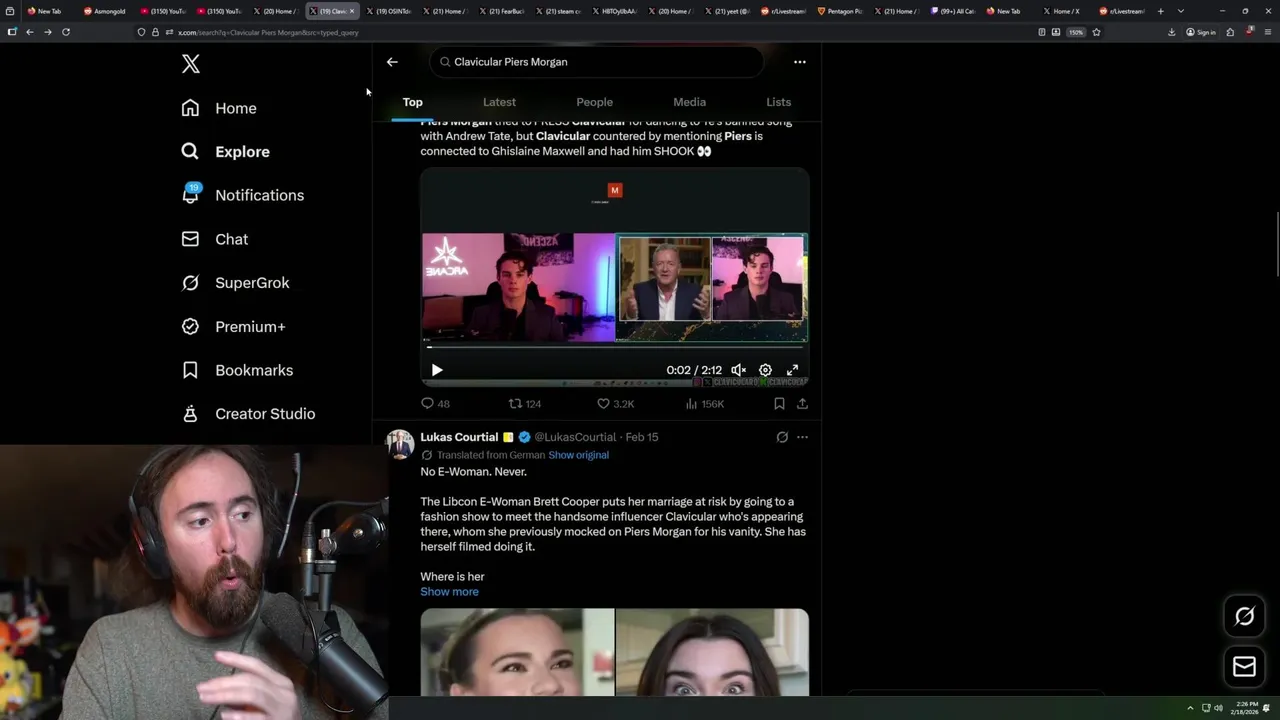Reset the 150% zoom indicator
The height and width of the screenshot is (720, 1280).
point(1076,32)
